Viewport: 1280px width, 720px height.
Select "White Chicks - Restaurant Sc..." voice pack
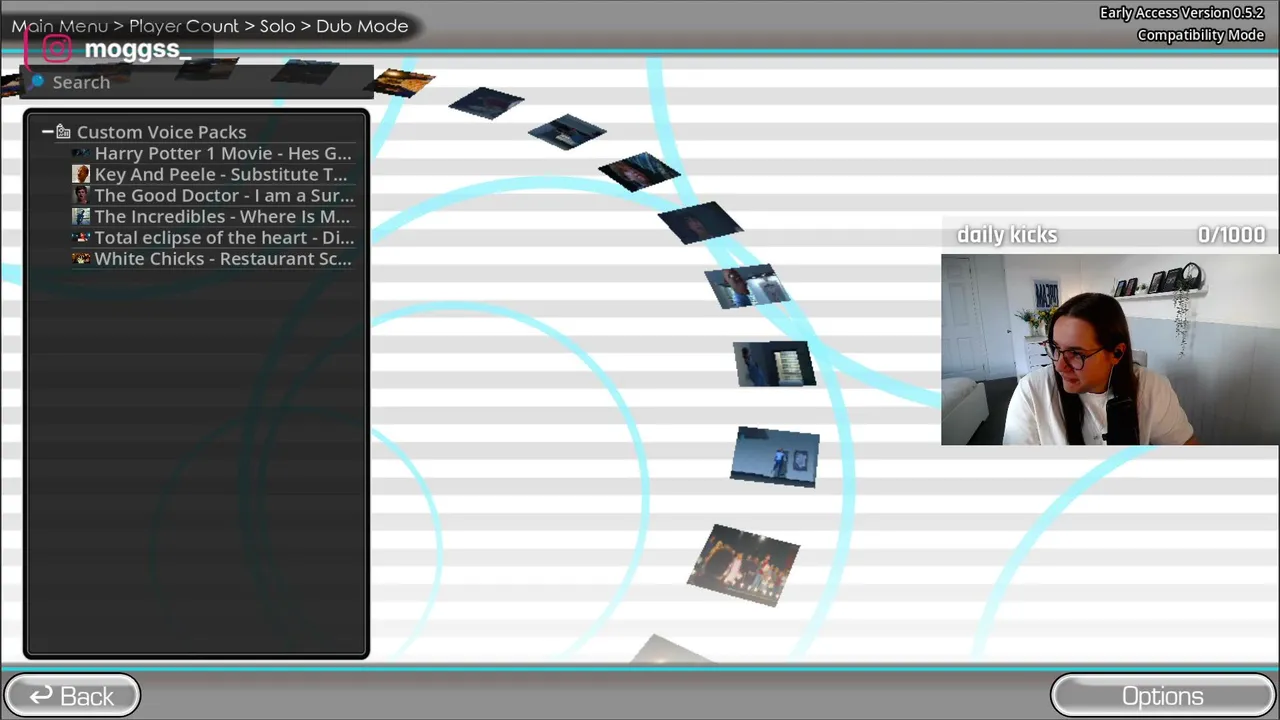[212, 259]
